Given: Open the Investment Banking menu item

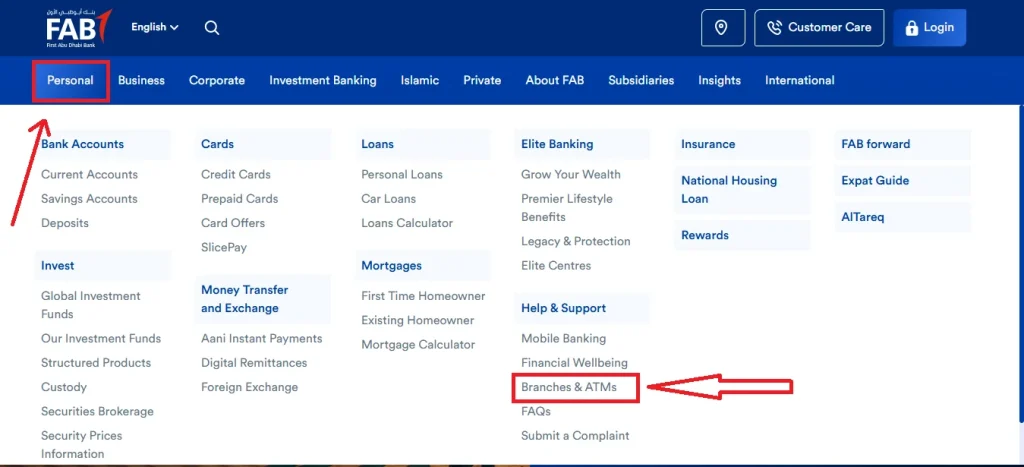Looking at the screenshot, I should point(323,80).
